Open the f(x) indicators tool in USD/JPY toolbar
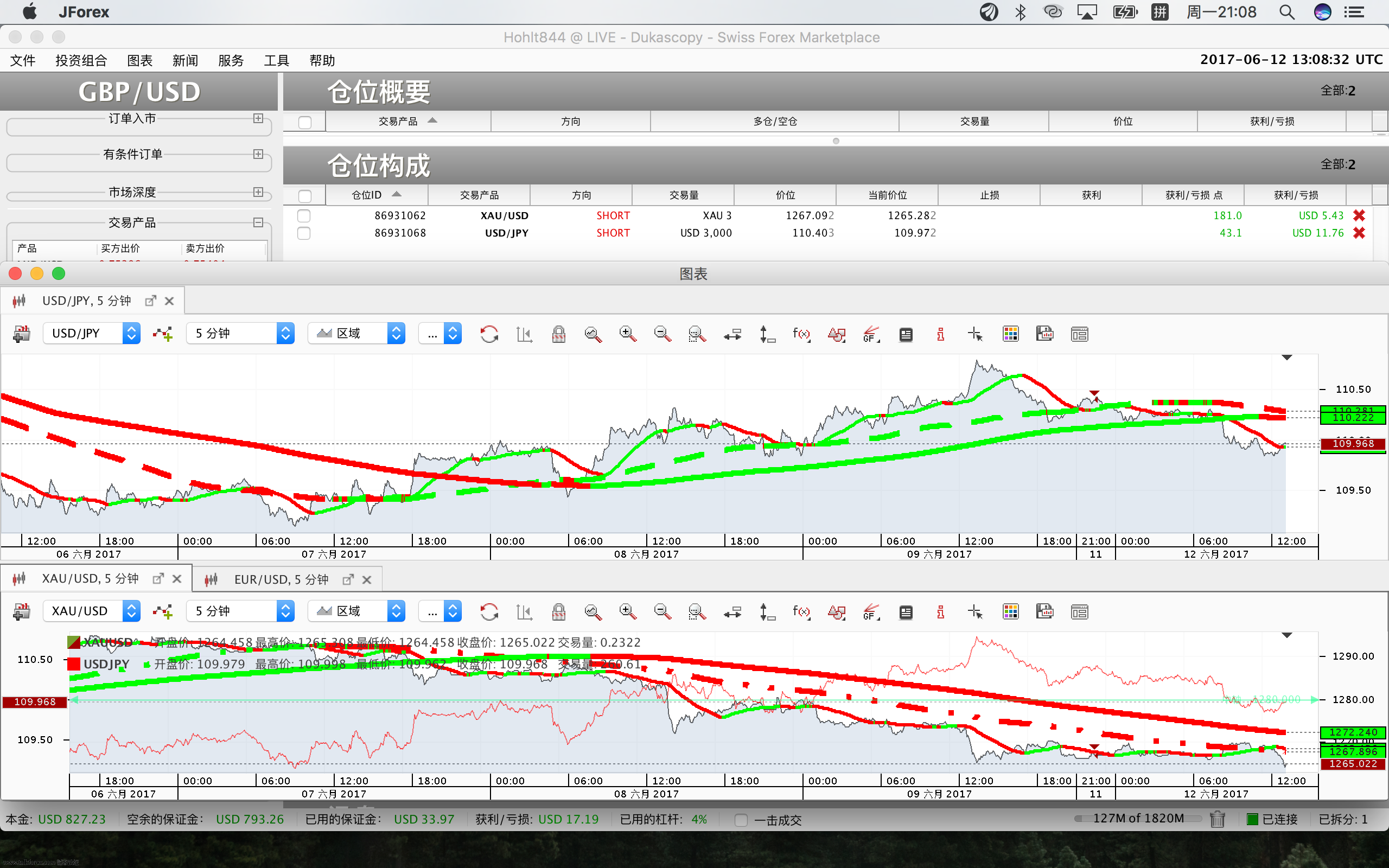1389x868 pixels. tap(801, 334)
